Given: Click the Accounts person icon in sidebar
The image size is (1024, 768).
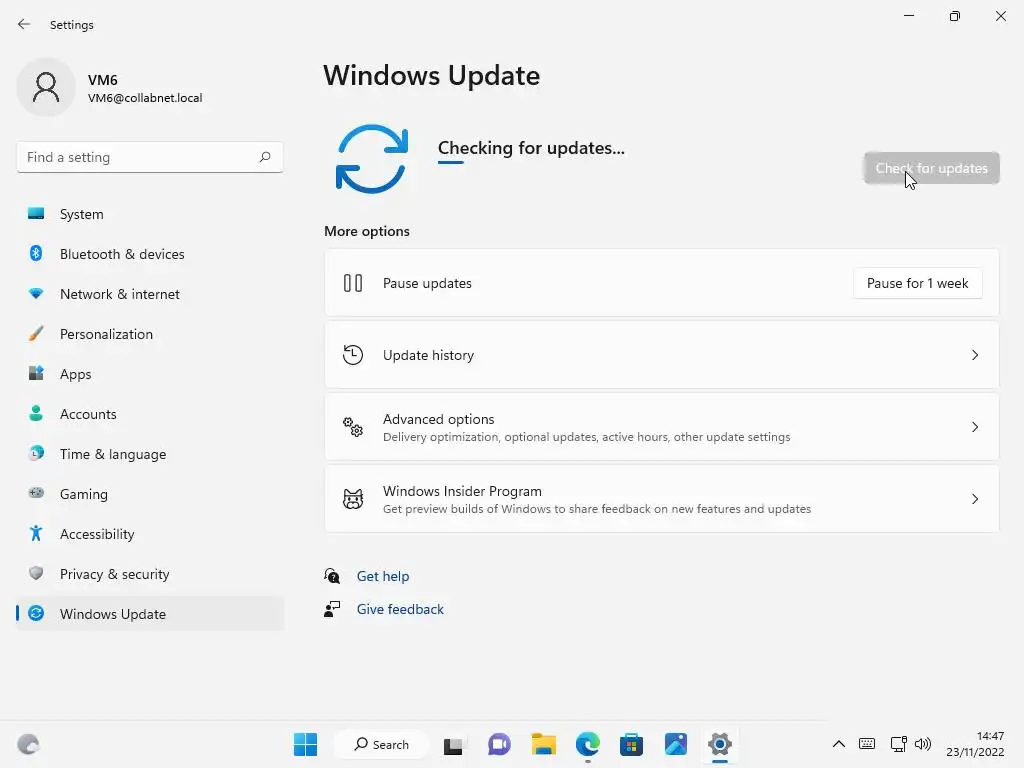Looking at the screenshot, I should [x=36, y=413].
